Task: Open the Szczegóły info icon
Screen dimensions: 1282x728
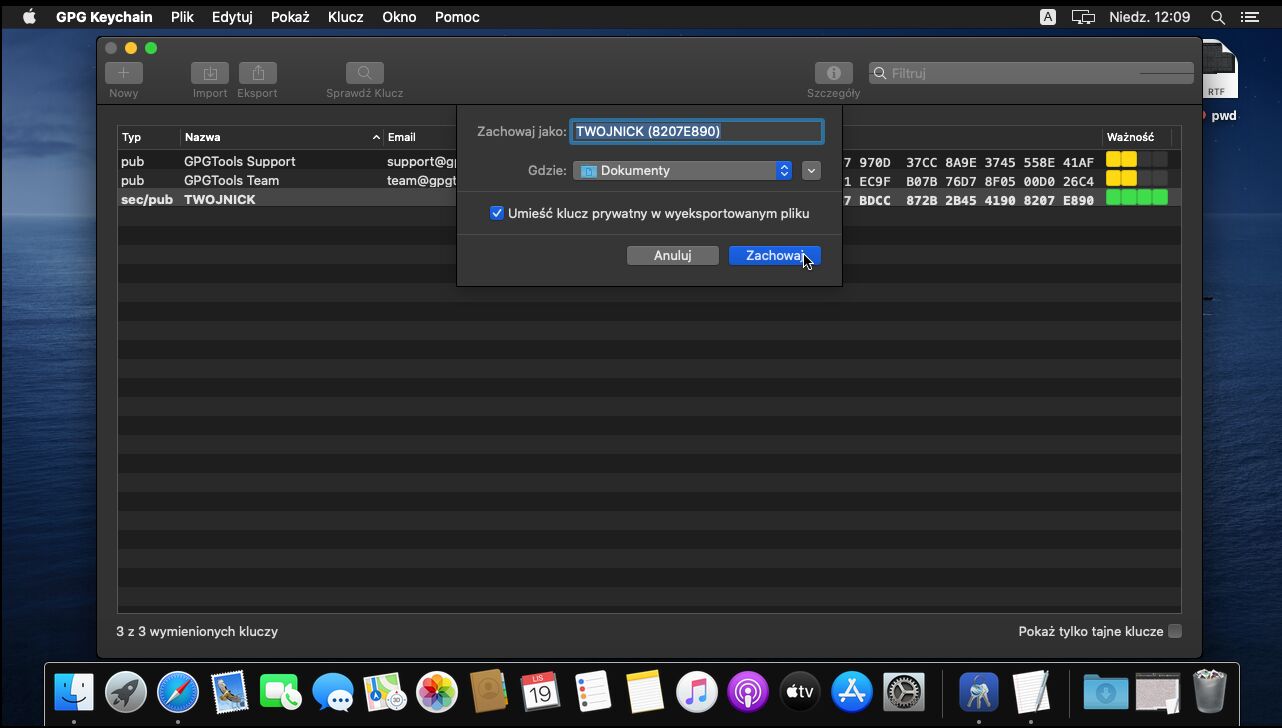Action: coord(833,73)
